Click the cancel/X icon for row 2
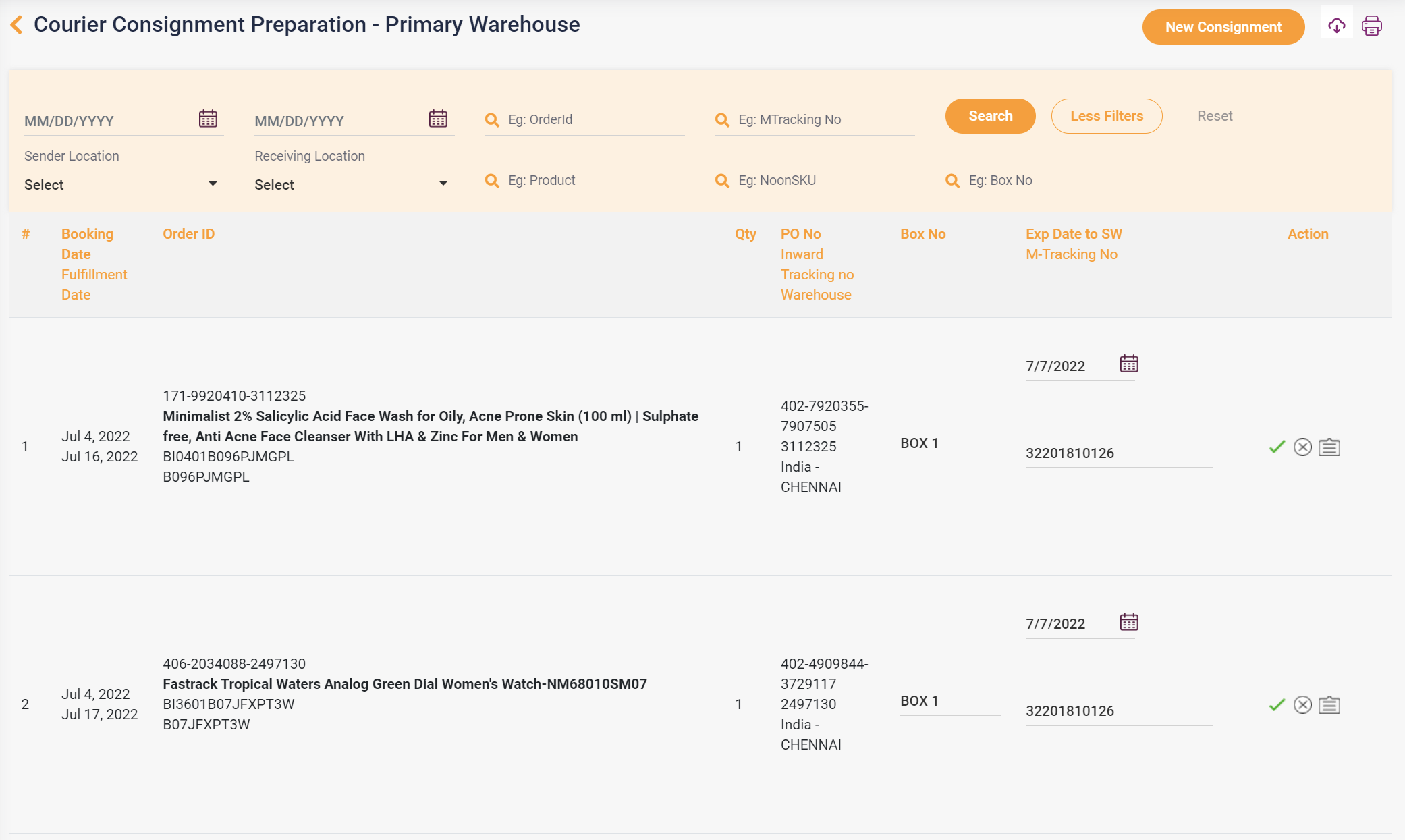 point(1303,705)
